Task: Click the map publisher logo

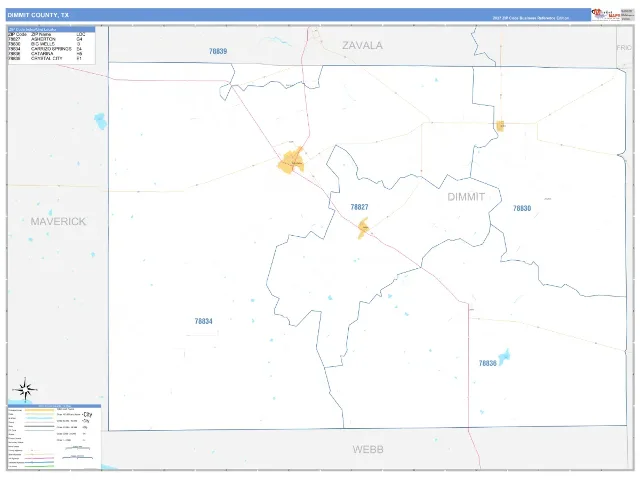Action: pos(605,15)
